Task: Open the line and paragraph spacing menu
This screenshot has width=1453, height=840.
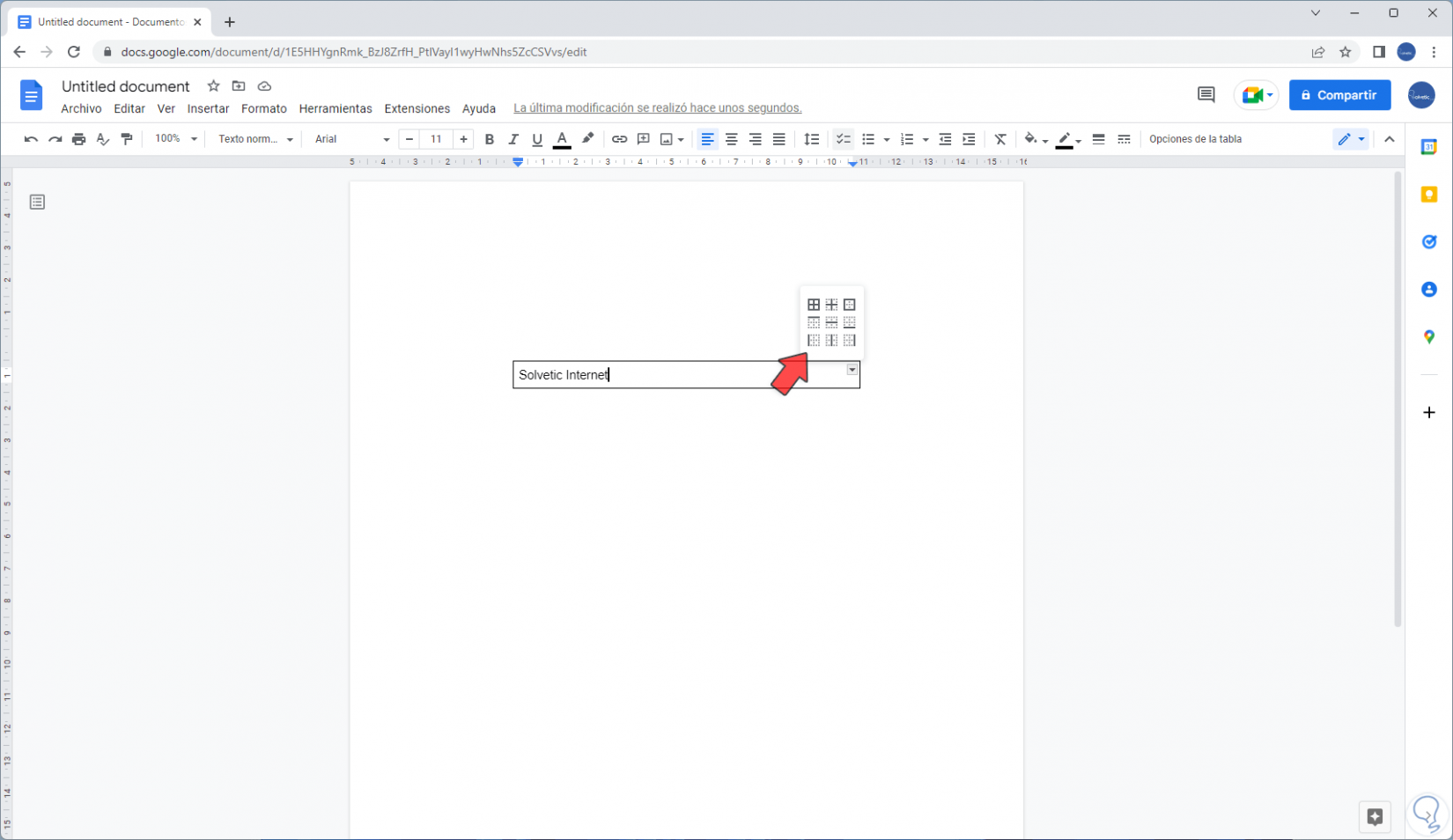Action: 812,139
